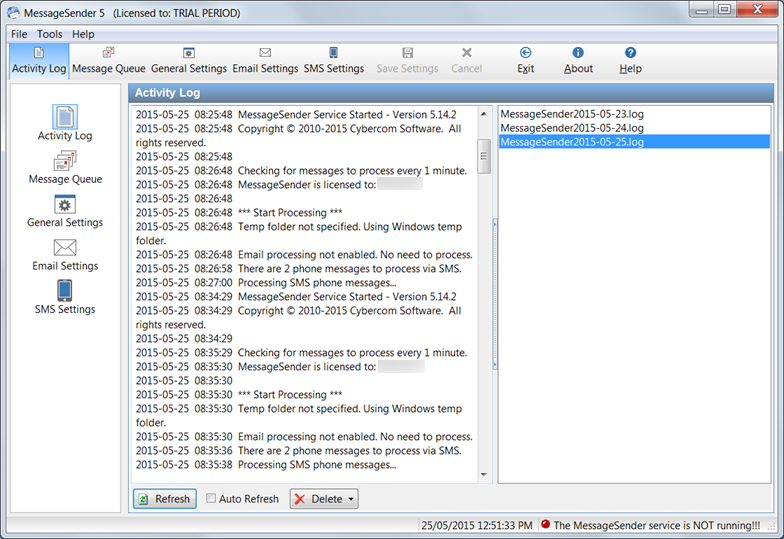Enable the Auto Refresh checkbox
Viewport: 784px width, 539px height.
[211, 498]
